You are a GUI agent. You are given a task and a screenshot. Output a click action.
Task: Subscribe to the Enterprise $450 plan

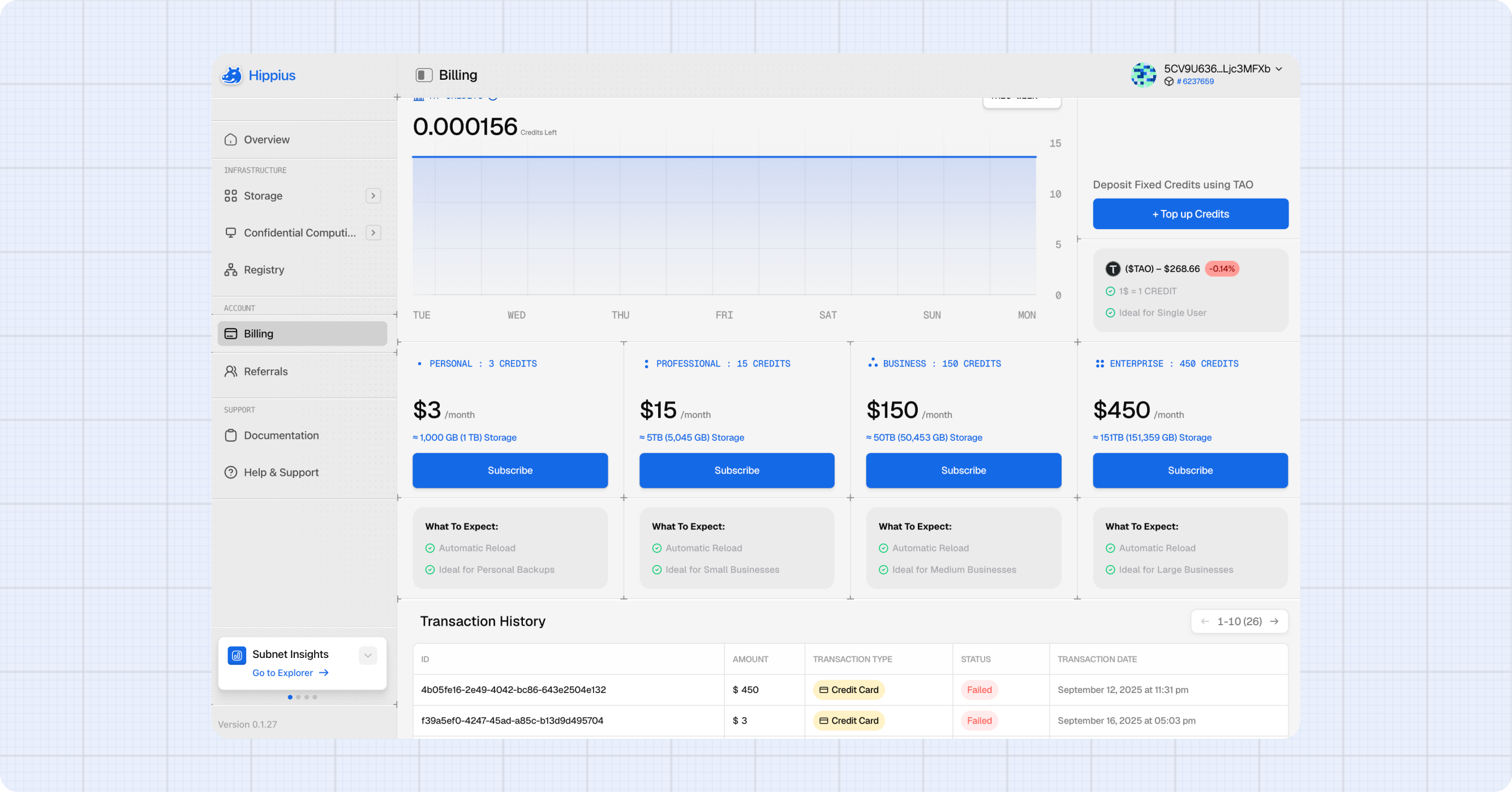pyautogui.click(x=1191, y=471)
